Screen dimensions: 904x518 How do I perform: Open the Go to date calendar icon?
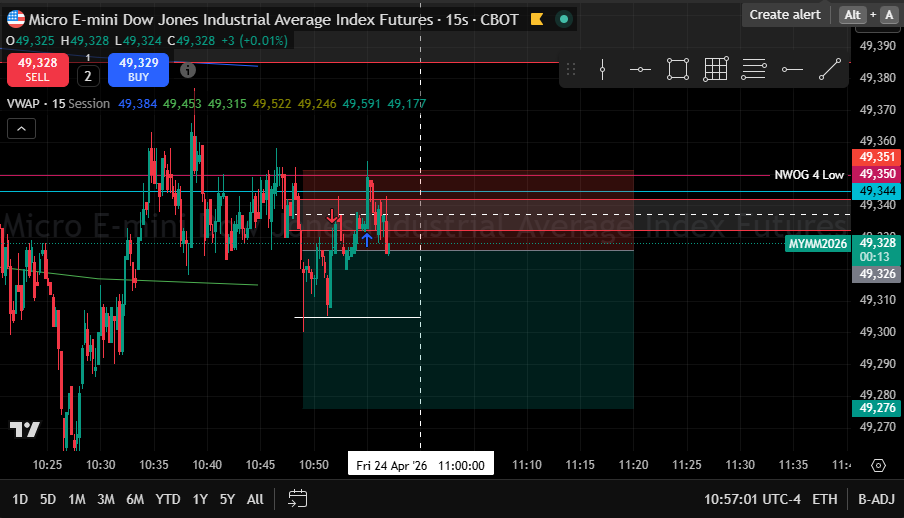pyautogui.click(x=297, y=499)
